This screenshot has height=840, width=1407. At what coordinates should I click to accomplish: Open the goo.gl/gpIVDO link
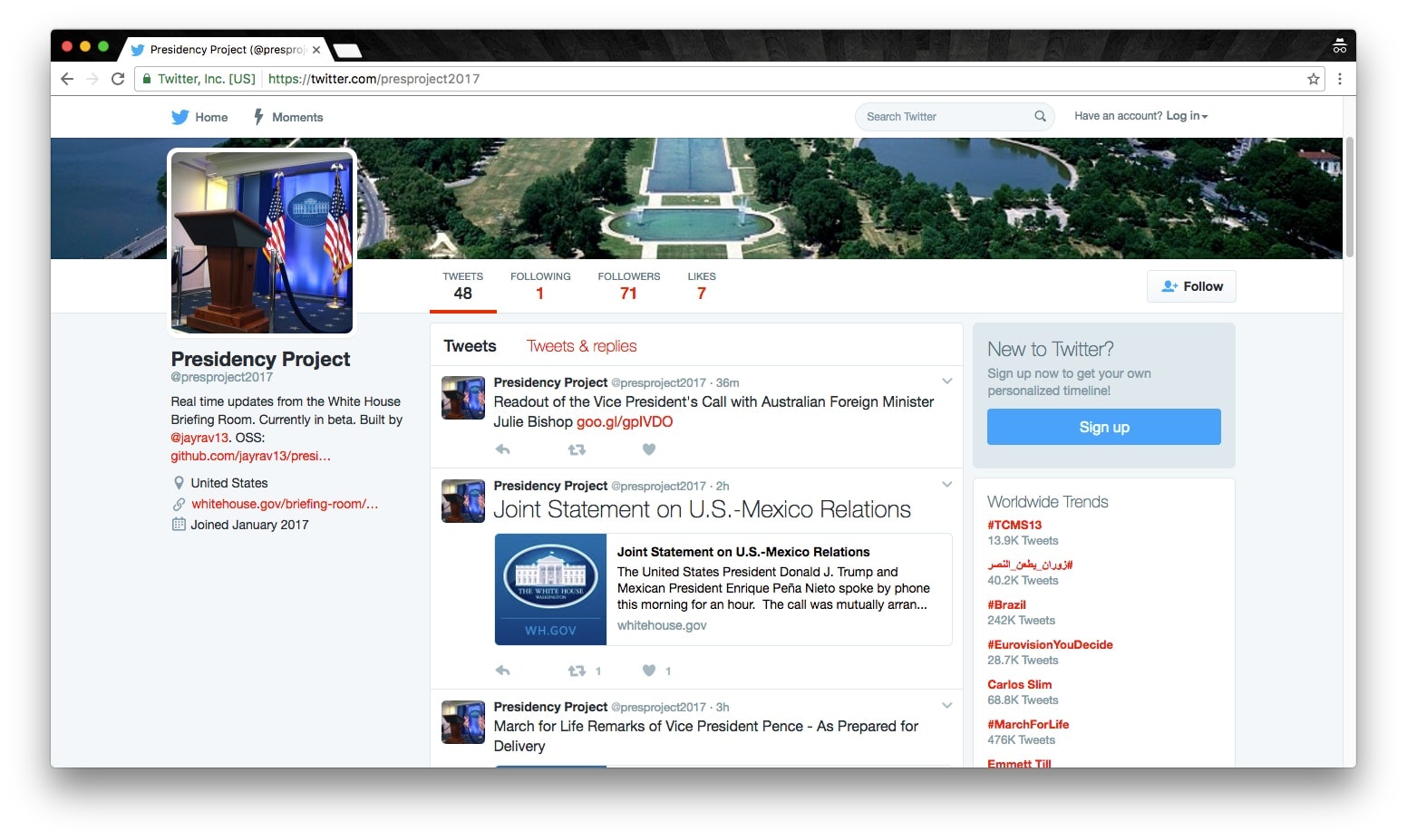[x=625, y=421]
